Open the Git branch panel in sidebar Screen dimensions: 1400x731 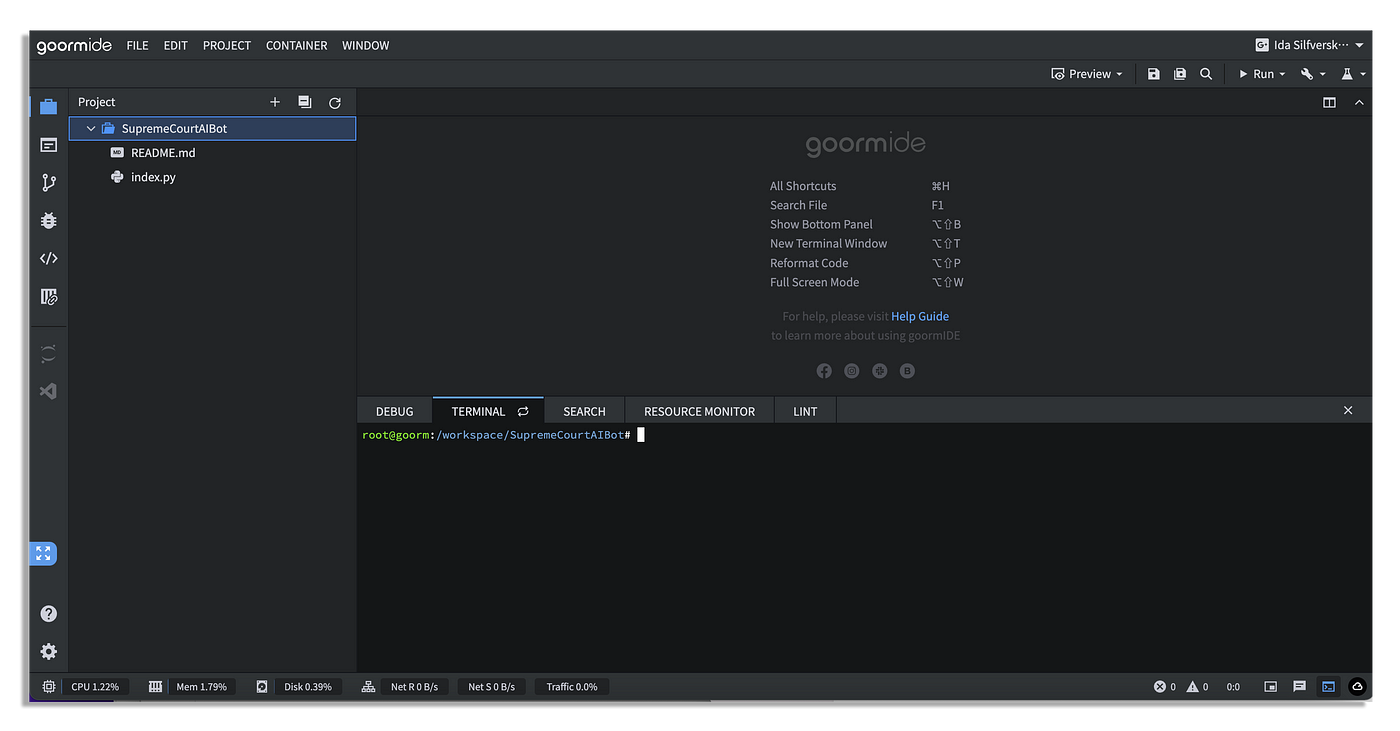click(48, 182)
